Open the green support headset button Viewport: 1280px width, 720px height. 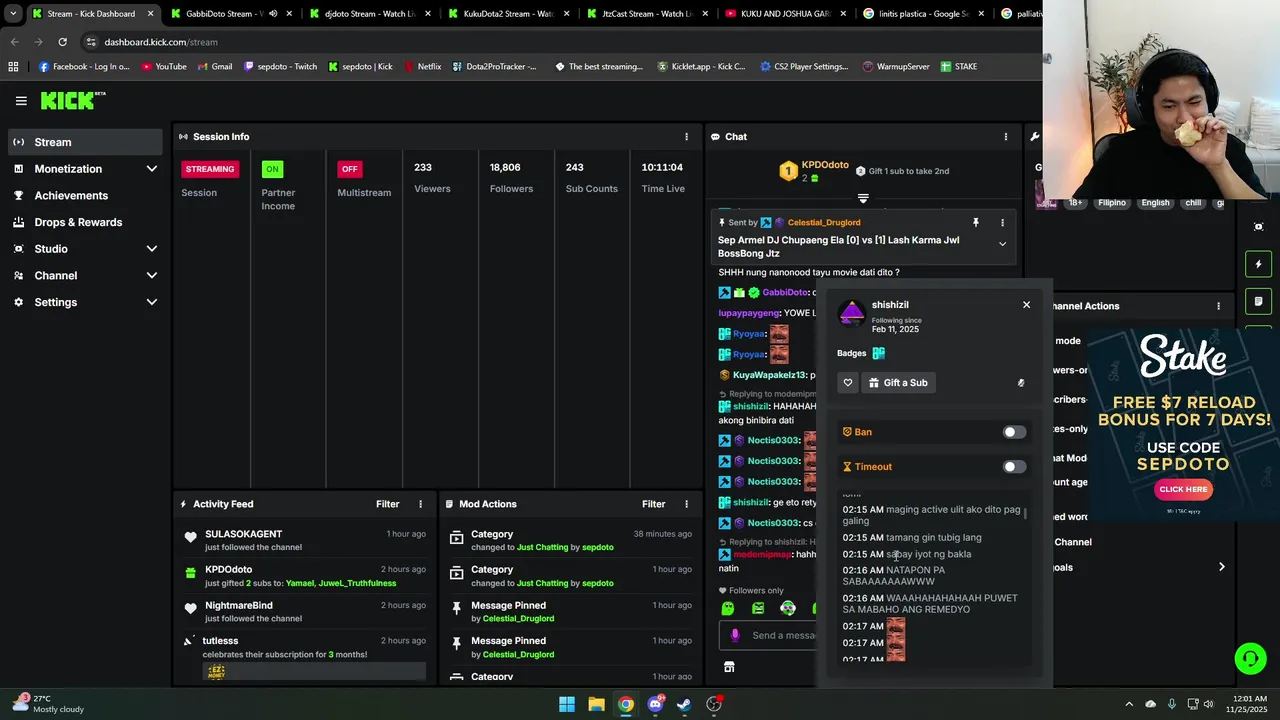(1250, 658)
